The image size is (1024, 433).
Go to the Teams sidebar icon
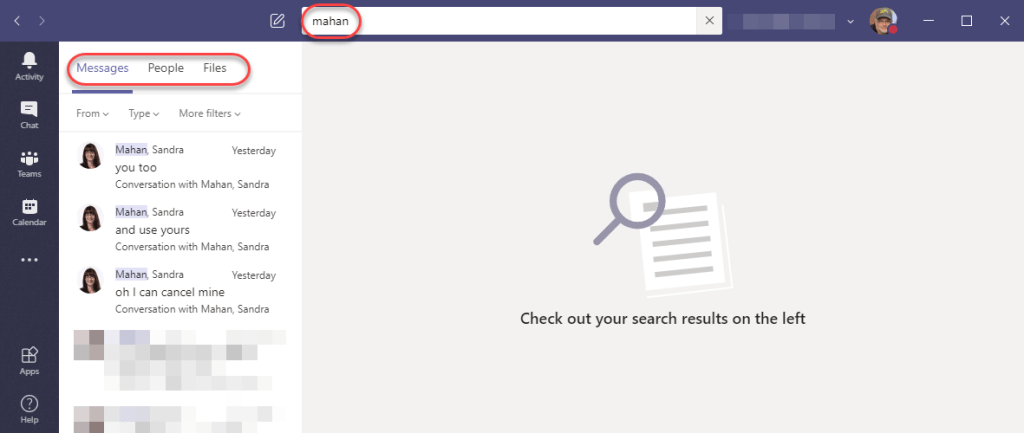point(29,164)
